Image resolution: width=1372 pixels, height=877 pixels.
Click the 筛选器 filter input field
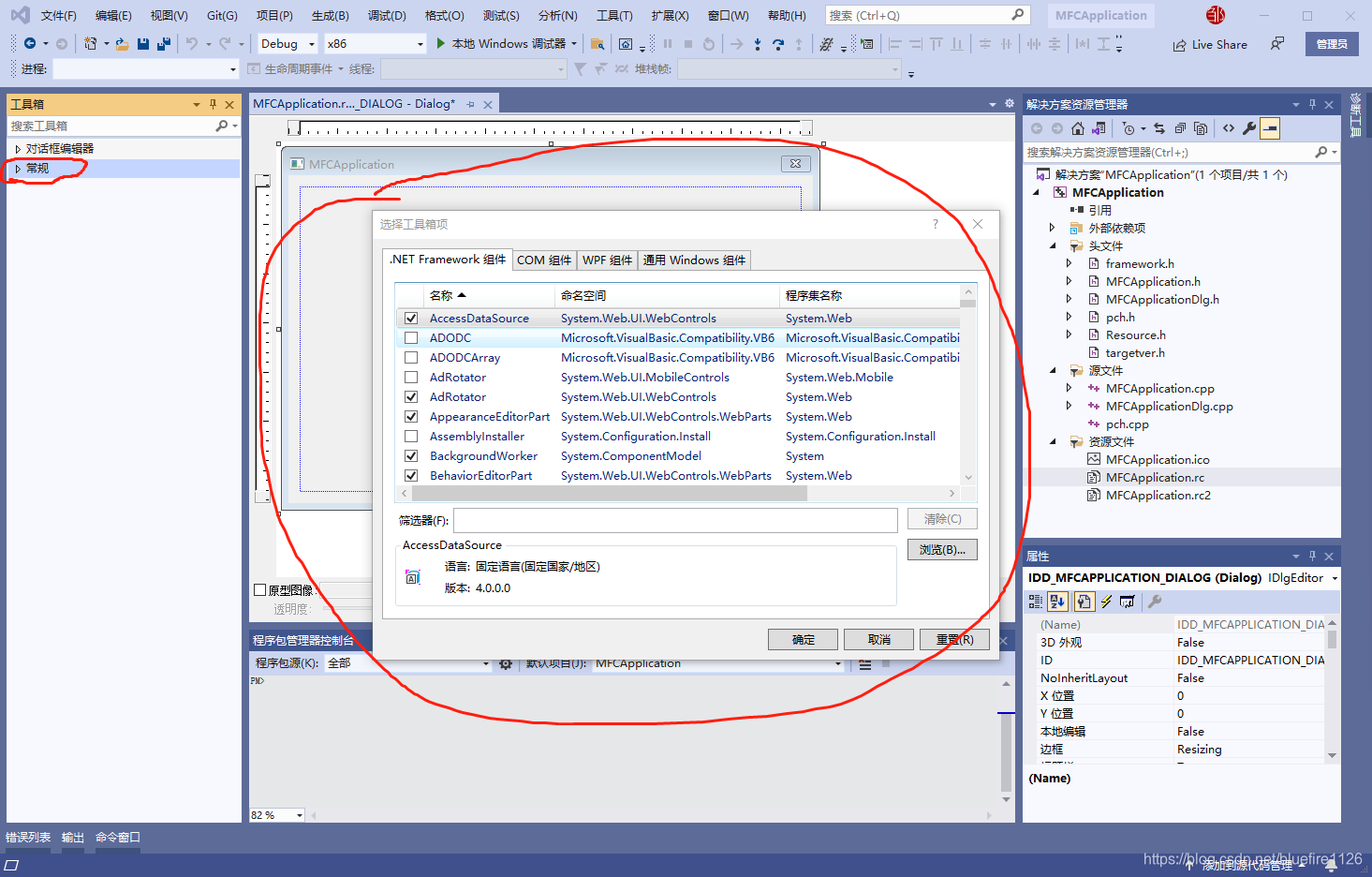point(676,520)
